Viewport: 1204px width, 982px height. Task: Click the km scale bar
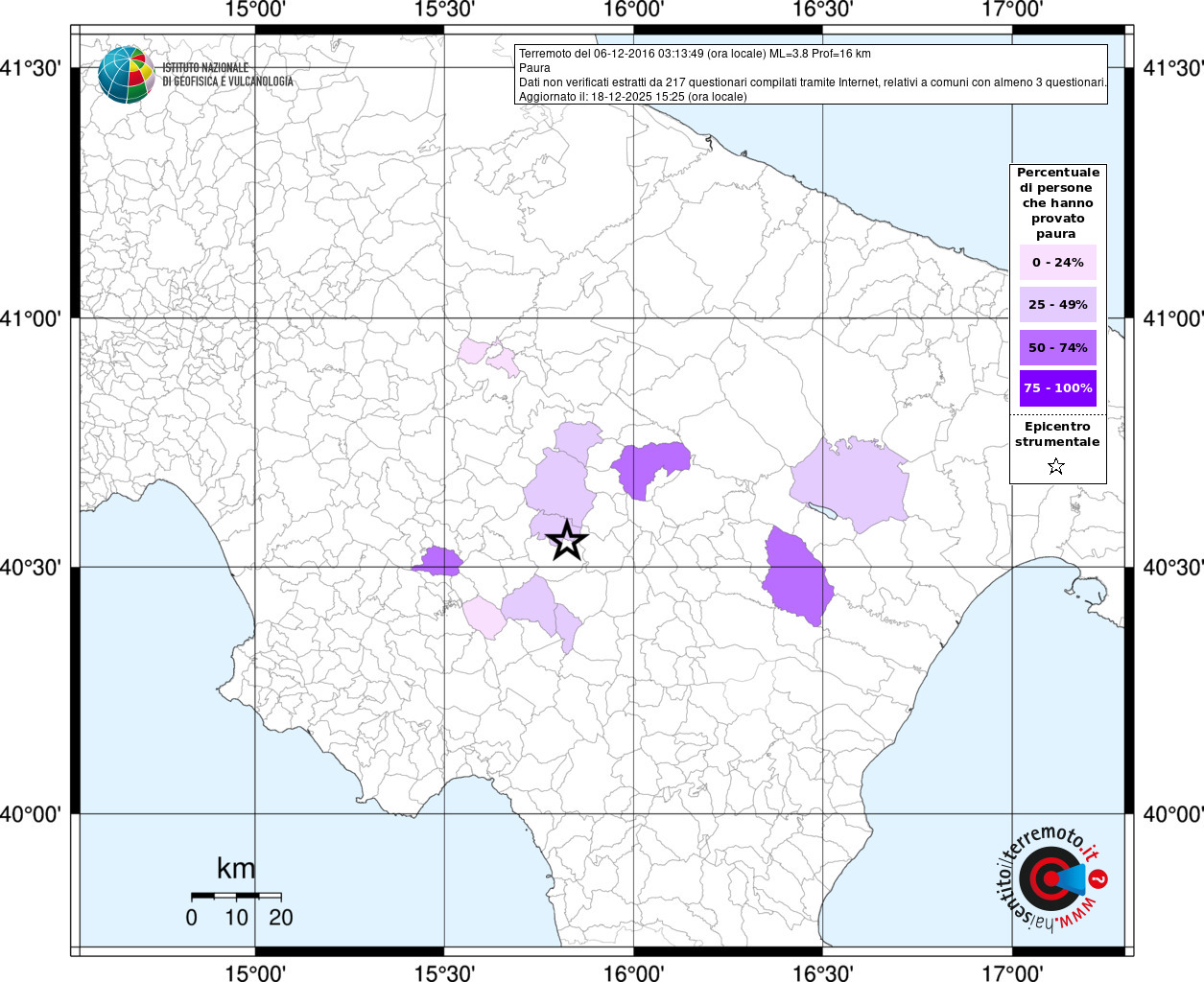[236, 896]
